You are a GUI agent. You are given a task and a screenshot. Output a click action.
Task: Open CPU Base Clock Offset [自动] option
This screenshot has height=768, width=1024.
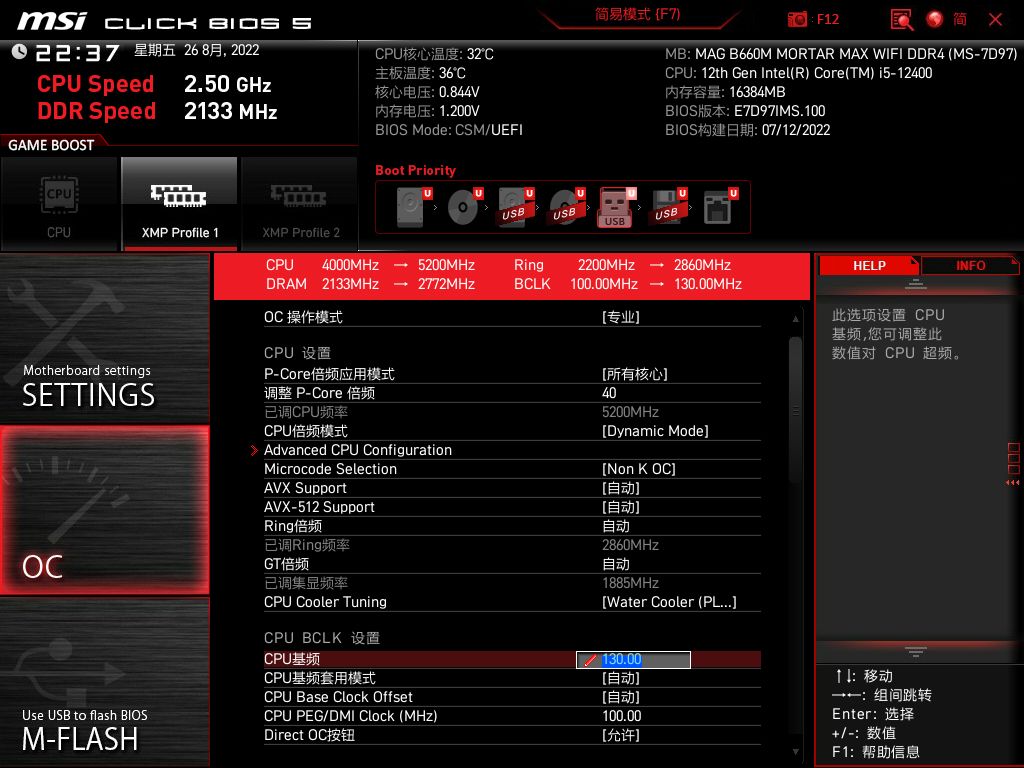tap(512, 697)
